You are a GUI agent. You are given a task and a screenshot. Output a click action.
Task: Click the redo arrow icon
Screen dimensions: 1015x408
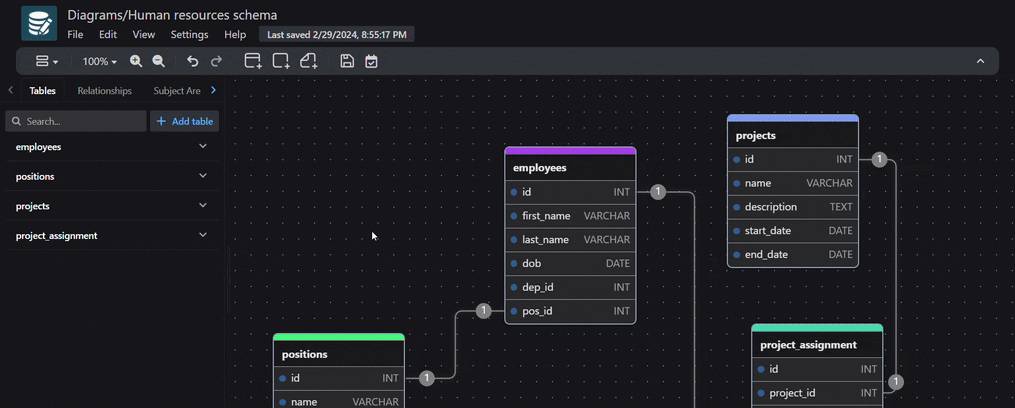coord(216,61)
